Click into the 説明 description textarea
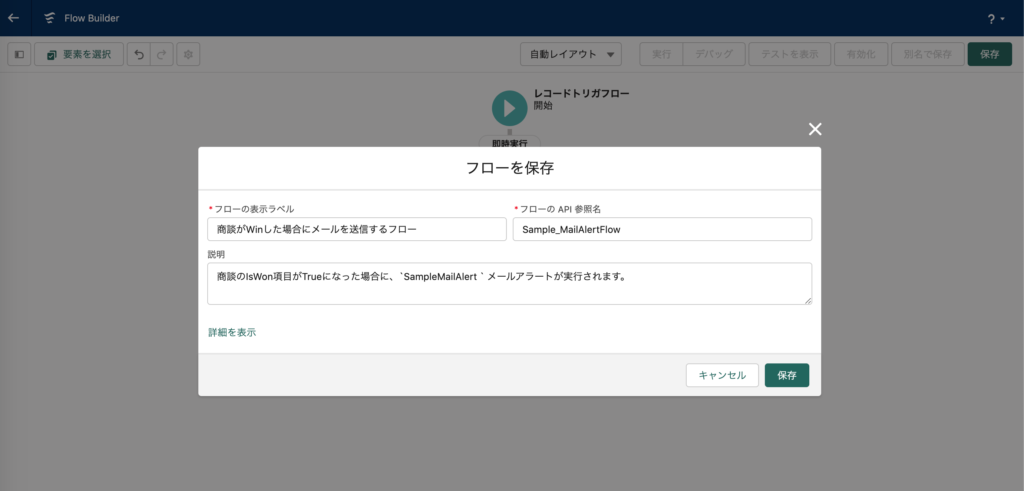 [509, 283]
